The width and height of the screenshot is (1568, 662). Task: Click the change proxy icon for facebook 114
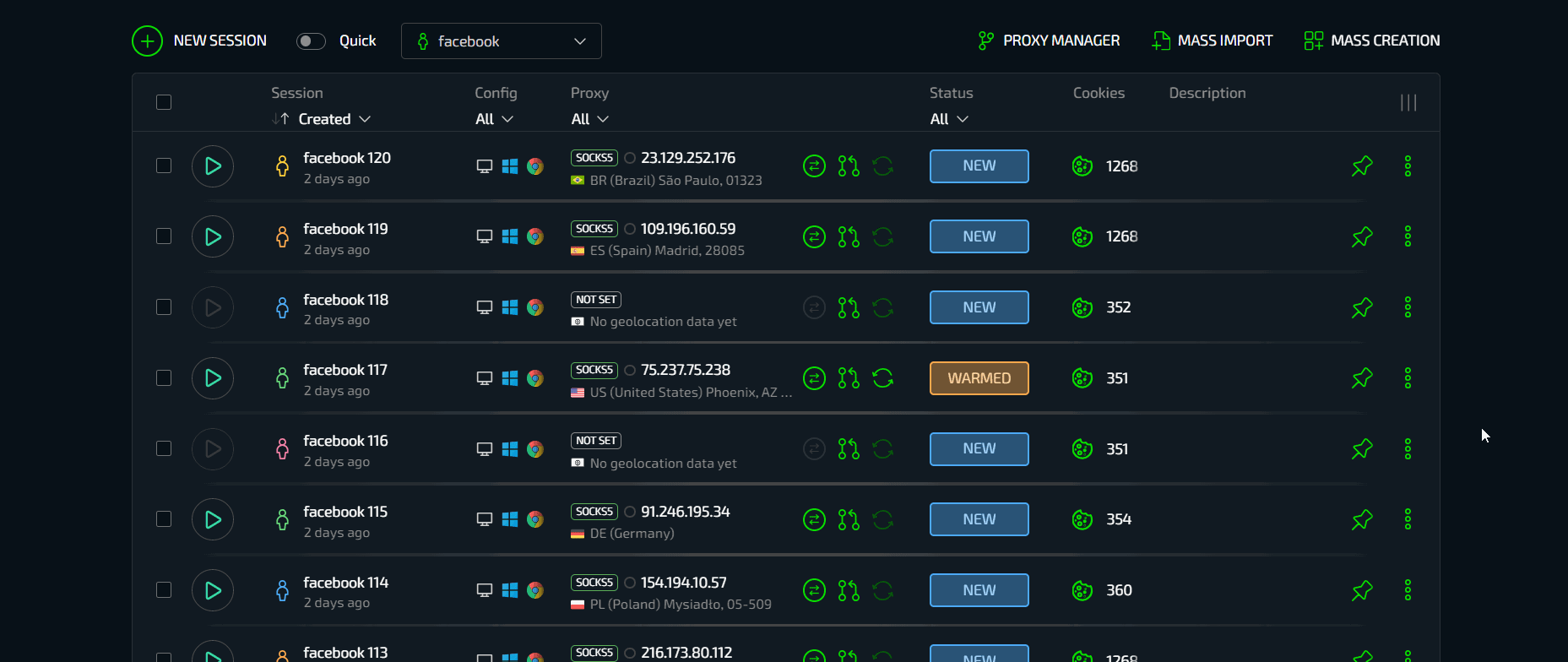(848, 590)
